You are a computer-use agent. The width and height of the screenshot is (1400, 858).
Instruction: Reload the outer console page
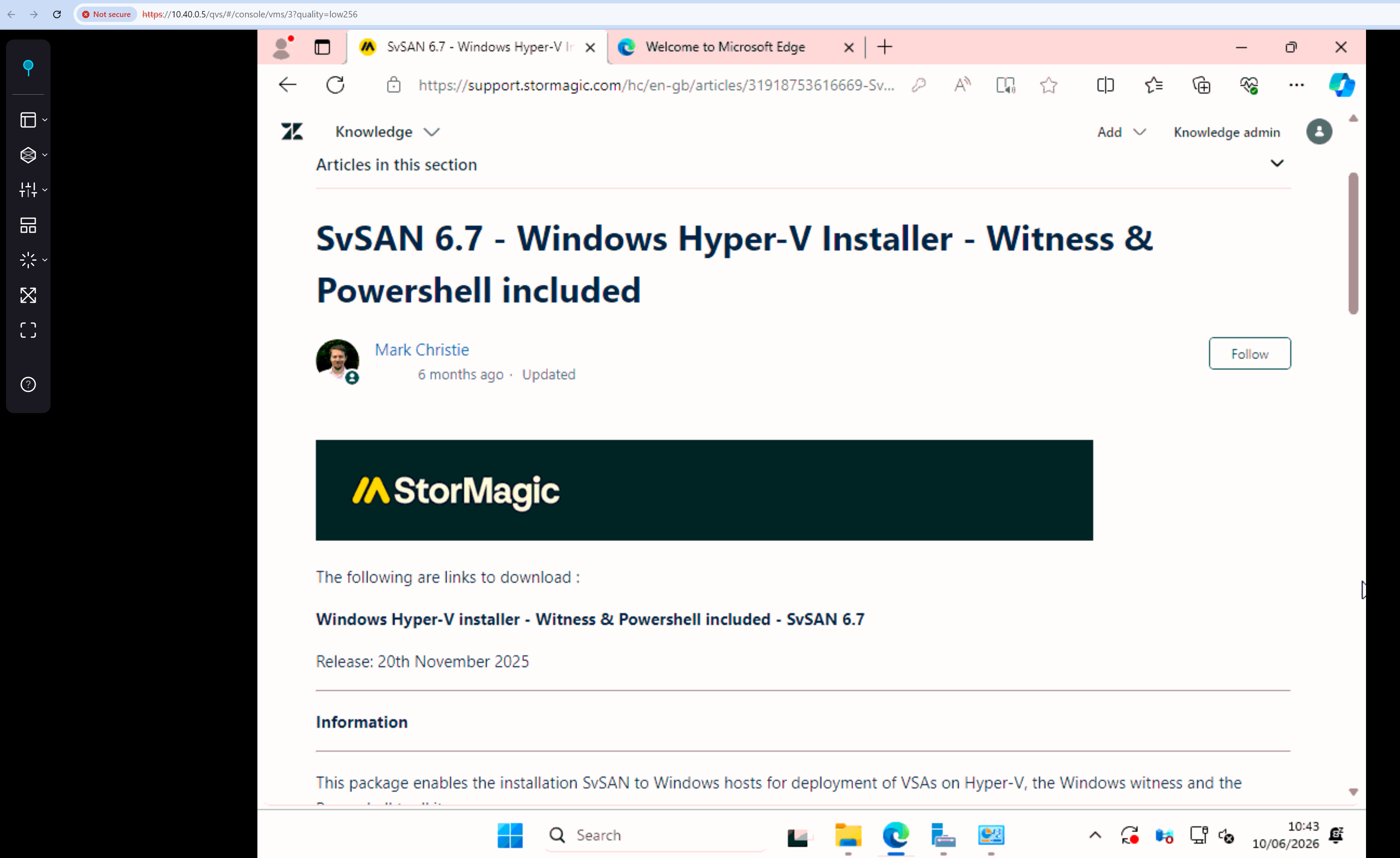[x=57, y=14]
